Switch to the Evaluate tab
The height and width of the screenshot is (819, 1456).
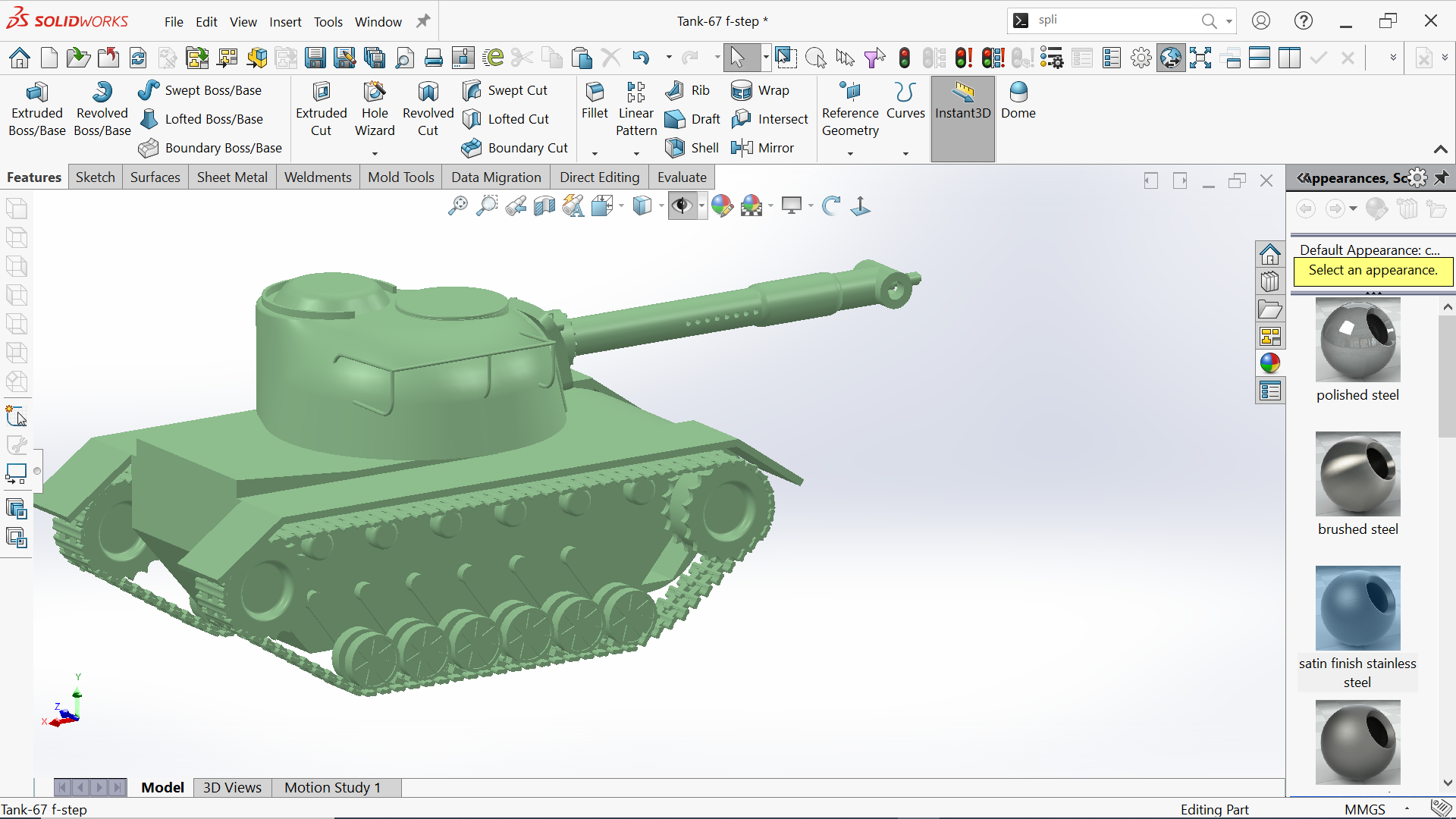point(681,177)
